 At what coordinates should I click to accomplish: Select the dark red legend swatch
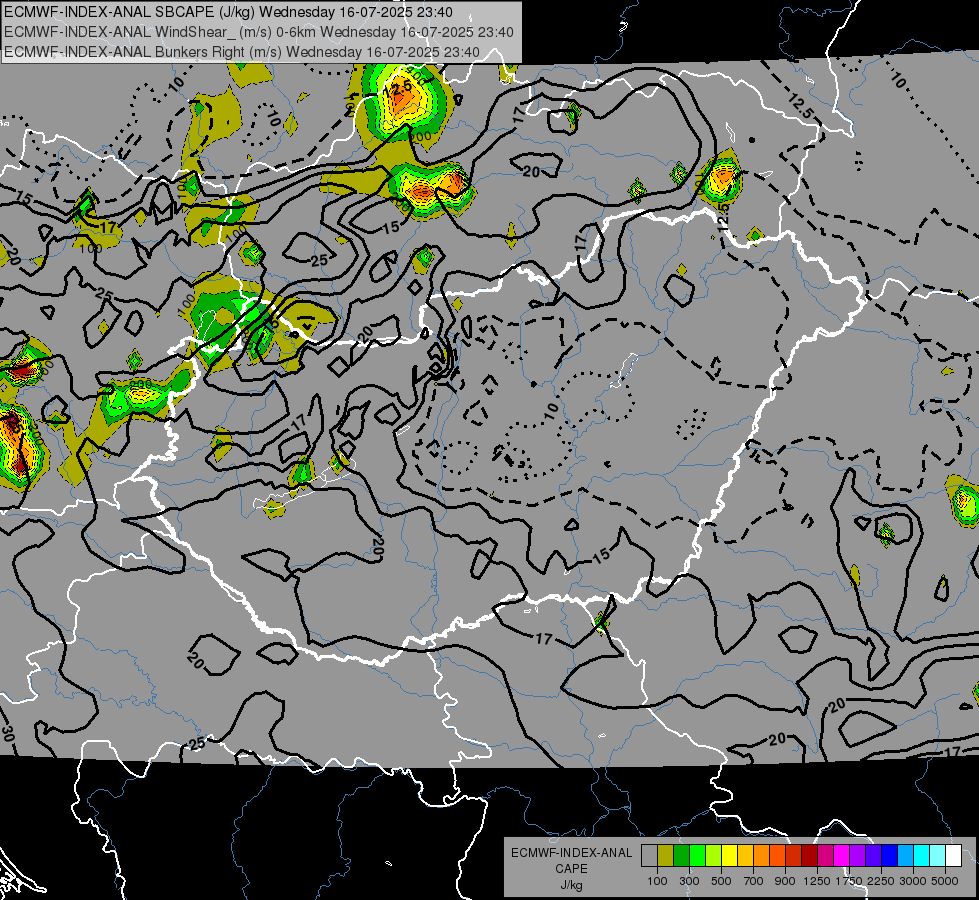point(810,856)
